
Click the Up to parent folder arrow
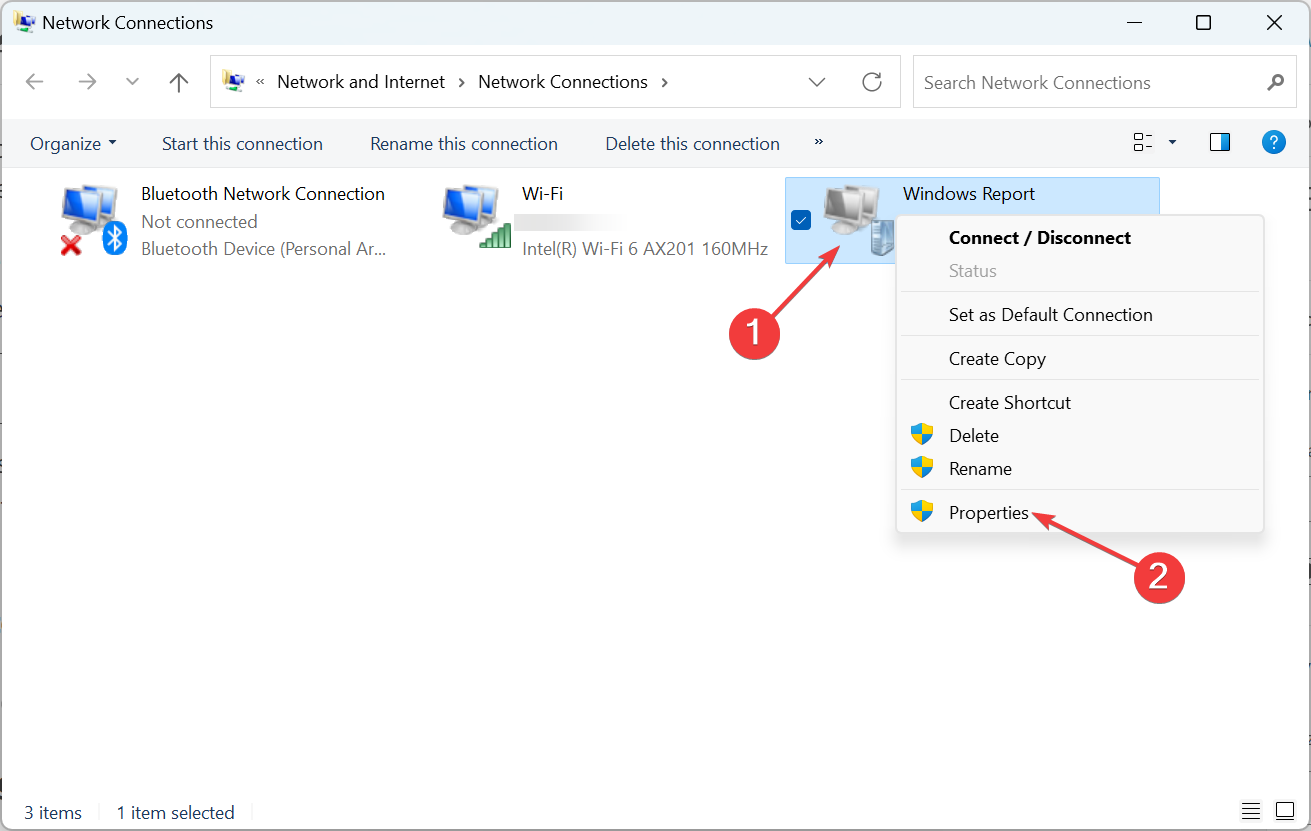179,82
